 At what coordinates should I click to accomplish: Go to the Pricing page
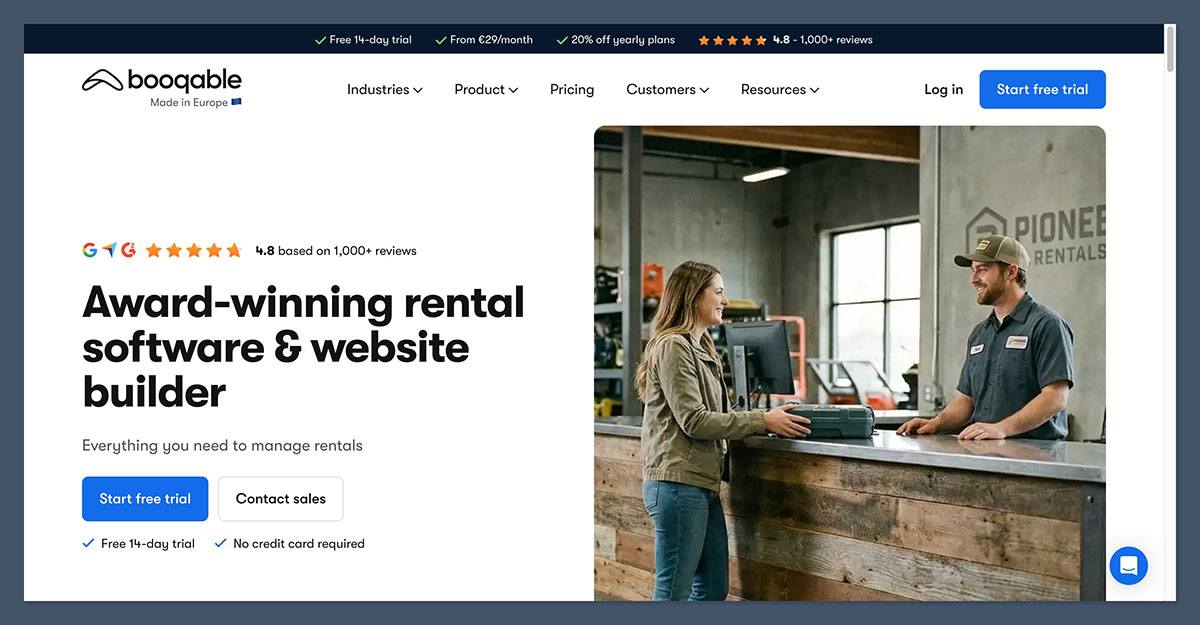572,90
